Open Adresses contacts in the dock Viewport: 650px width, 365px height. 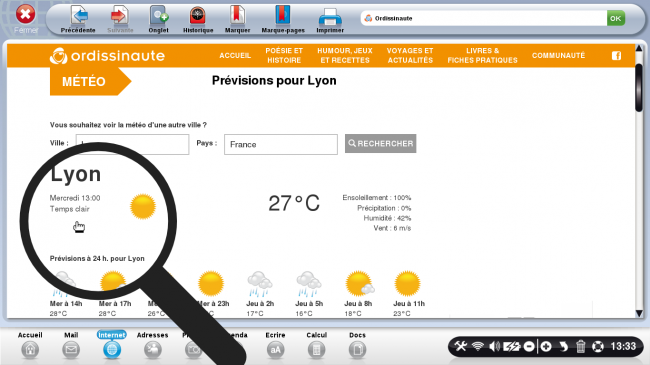point(153,345)
